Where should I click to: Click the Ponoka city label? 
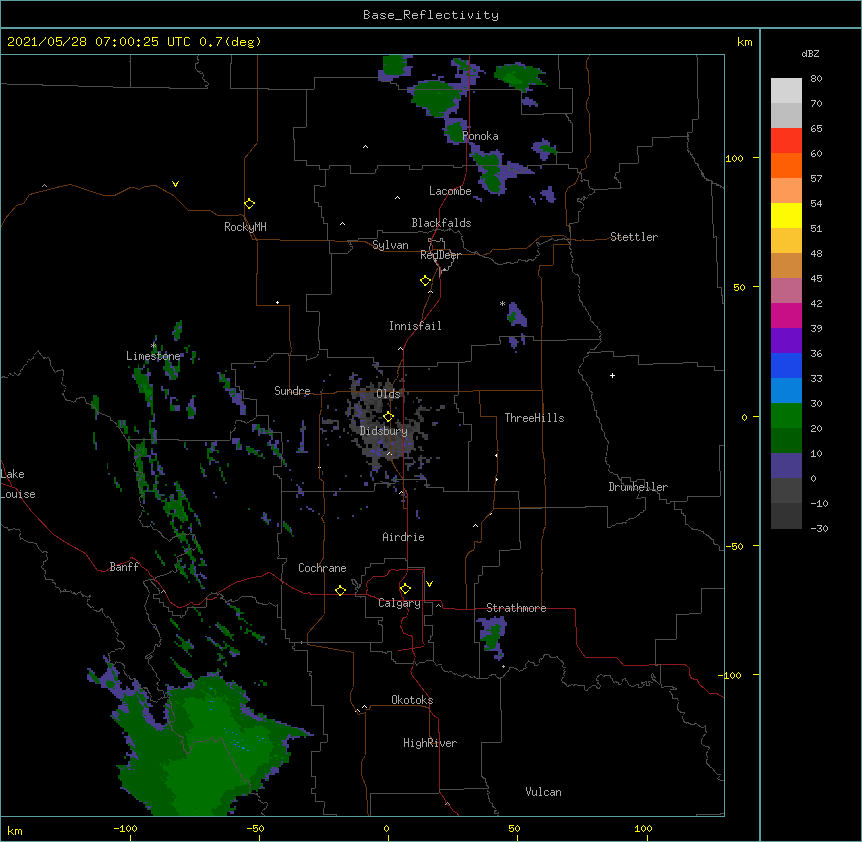(x=480, y=136)
